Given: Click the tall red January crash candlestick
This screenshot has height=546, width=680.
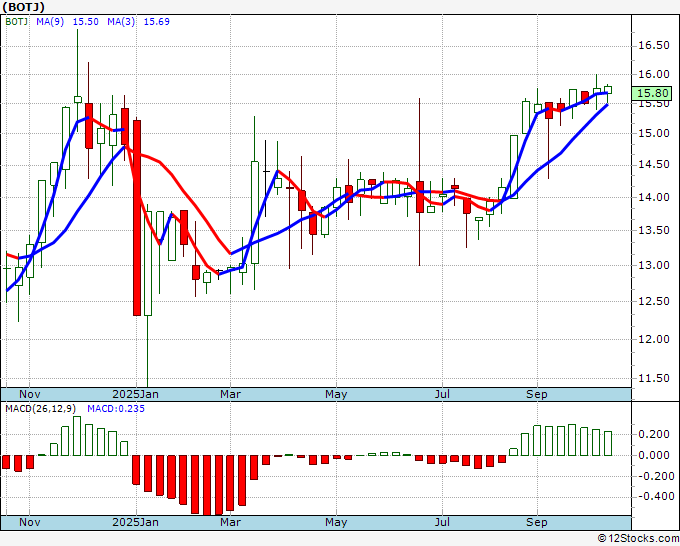Looking at the screenshot, I should point(137,218).
